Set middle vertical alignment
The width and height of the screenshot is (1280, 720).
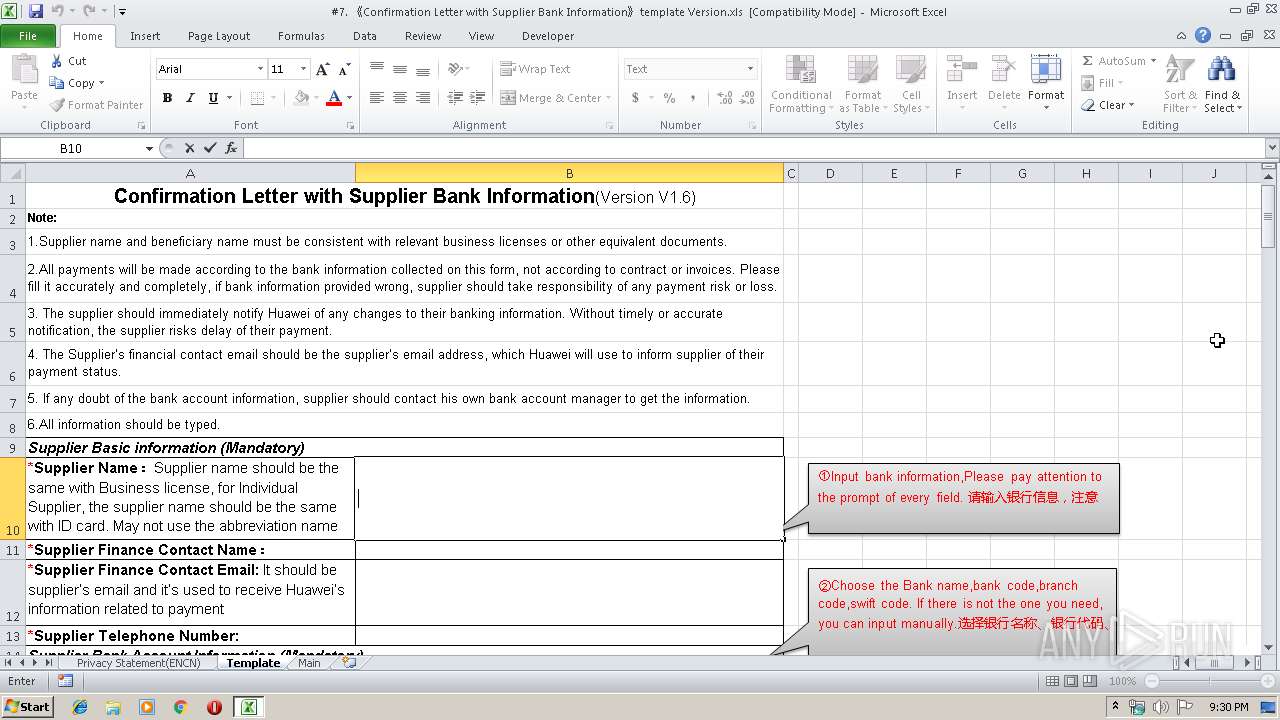coord(399,69)
